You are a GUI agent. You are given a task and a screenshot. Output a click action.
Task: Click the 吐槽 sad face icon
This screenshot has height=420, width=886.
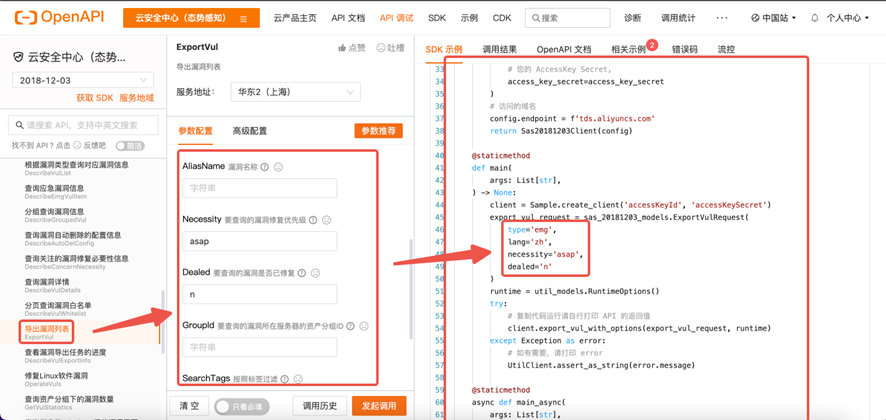pos(380,48)
